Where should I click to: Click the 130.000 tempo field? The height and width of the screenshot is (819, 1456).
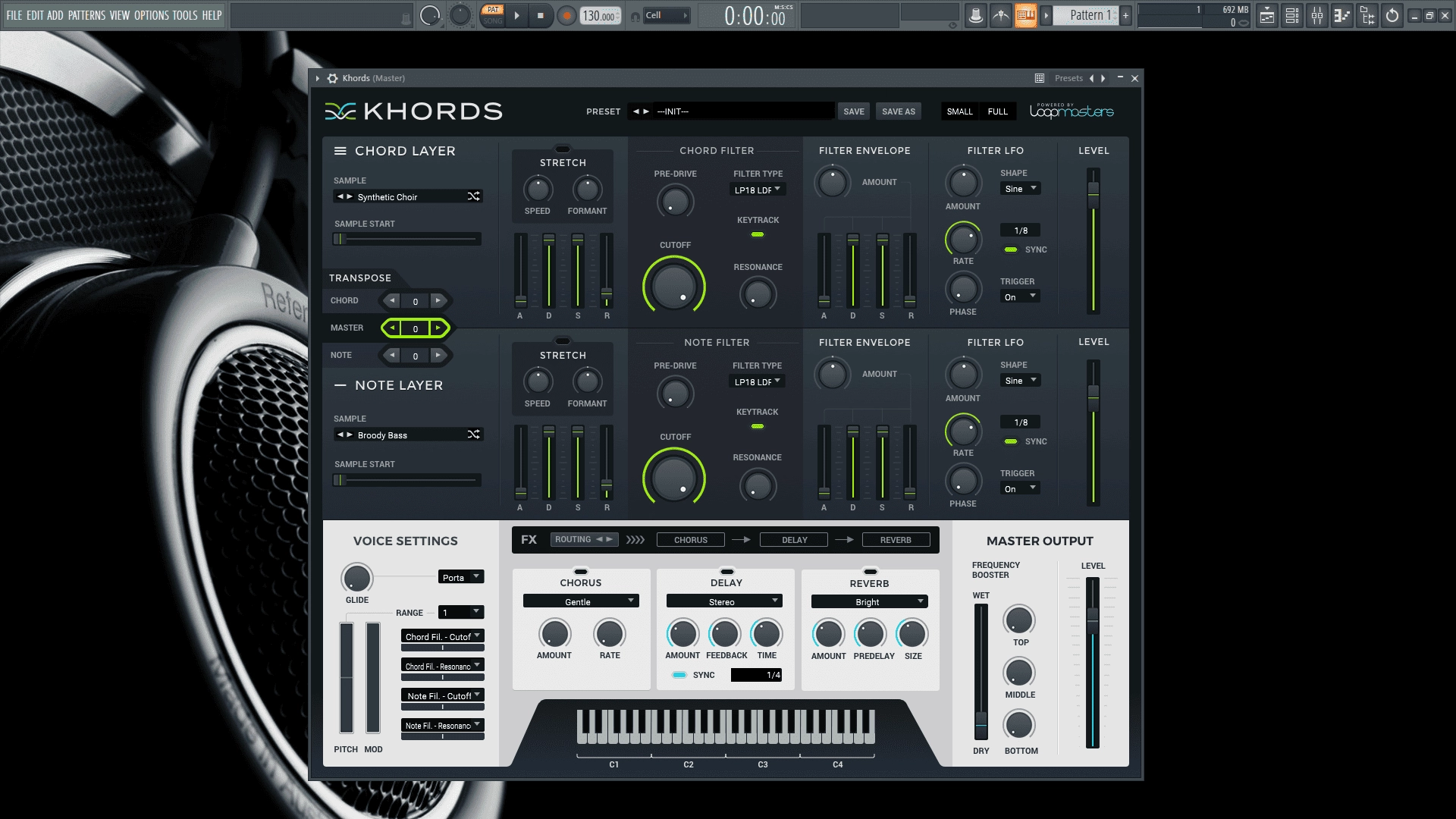click(x=599, y=16)
